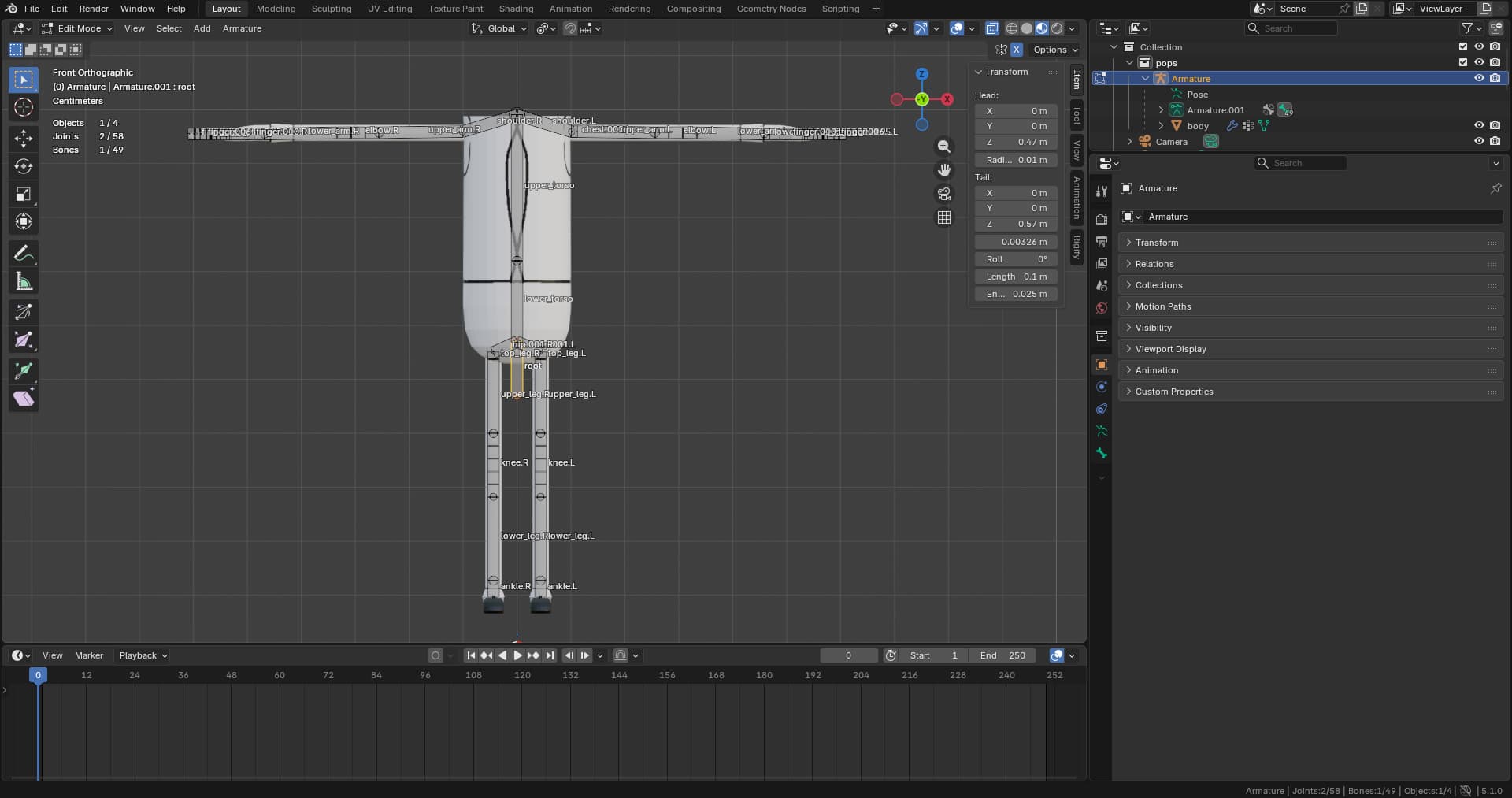Toggle X-ray display in viewport header
This screenshot has width=1512, height=798.
click(992, 28)
